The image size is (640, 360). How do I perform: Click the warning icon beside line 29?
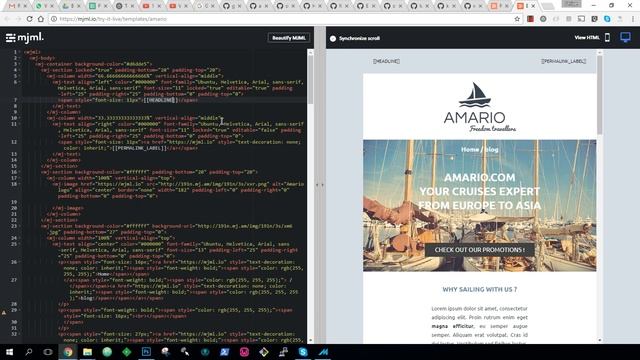4,312
